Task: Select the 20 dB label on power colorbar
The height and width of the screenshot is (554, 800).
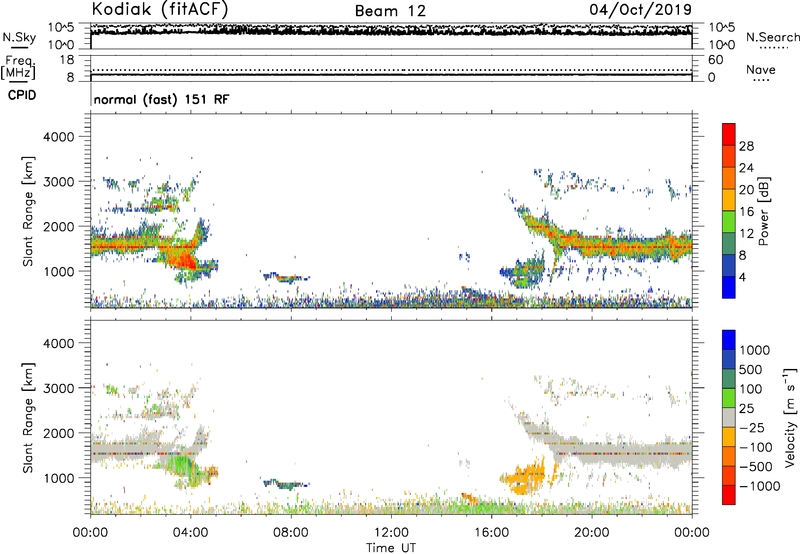Action: pos(746,190)
